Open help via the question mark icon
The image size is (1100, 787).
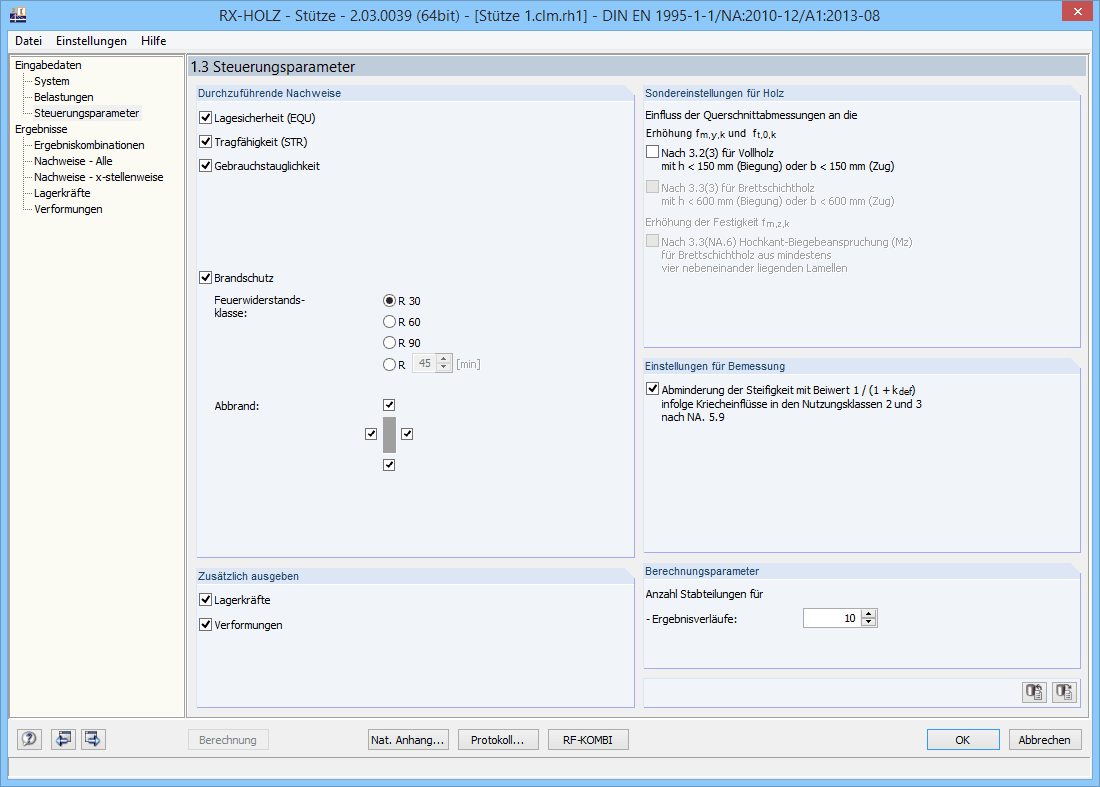(x=29, y=739)
